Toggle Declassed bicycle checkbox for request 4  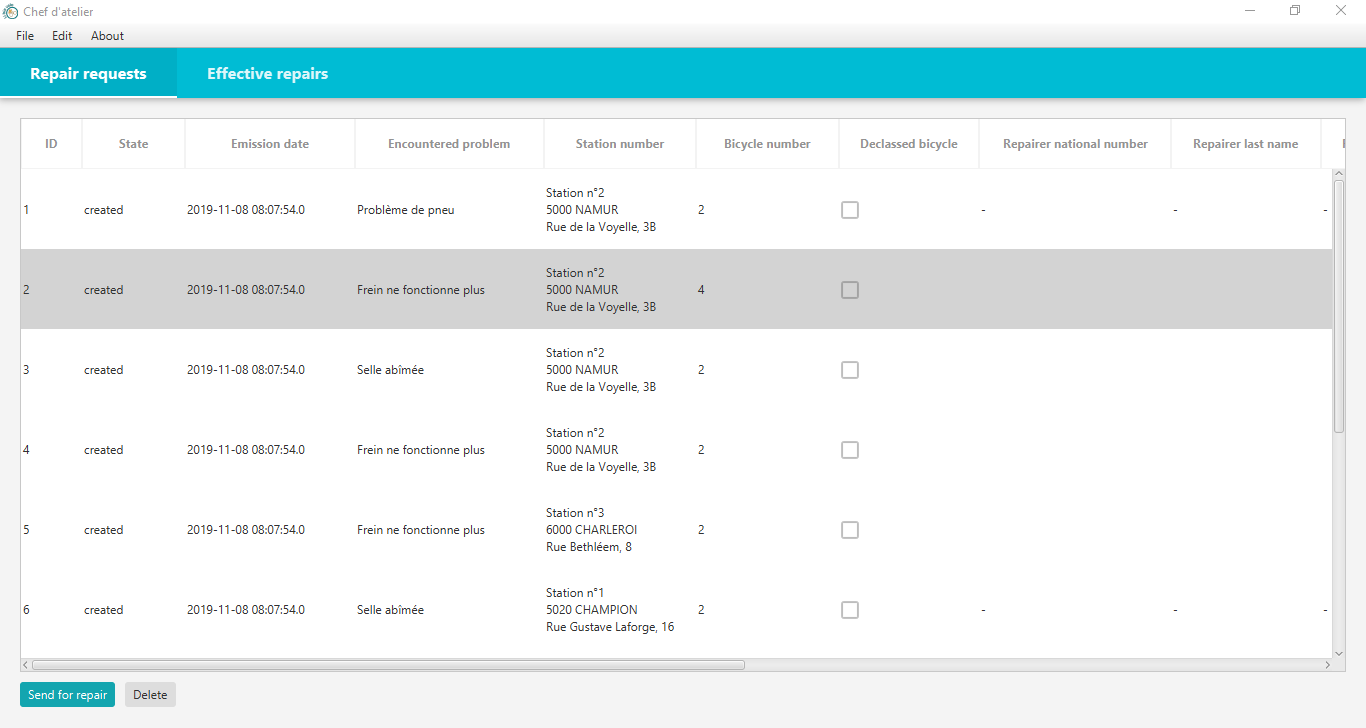pyautogui.click(x=850, y=450)
